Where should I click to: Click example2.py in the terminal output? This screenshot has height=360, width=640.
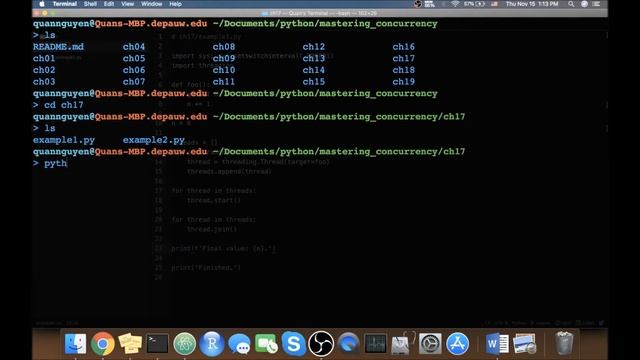(154, 140)
